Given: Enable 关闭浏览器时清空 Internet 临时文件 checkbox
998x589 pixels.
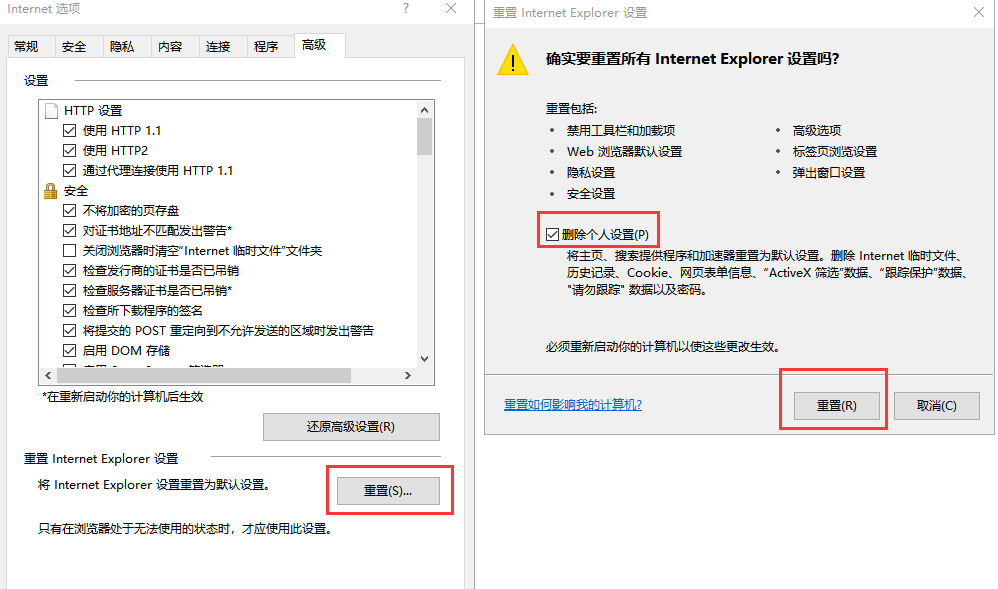Looking at the screenshot, I should [x=70, y=251].
